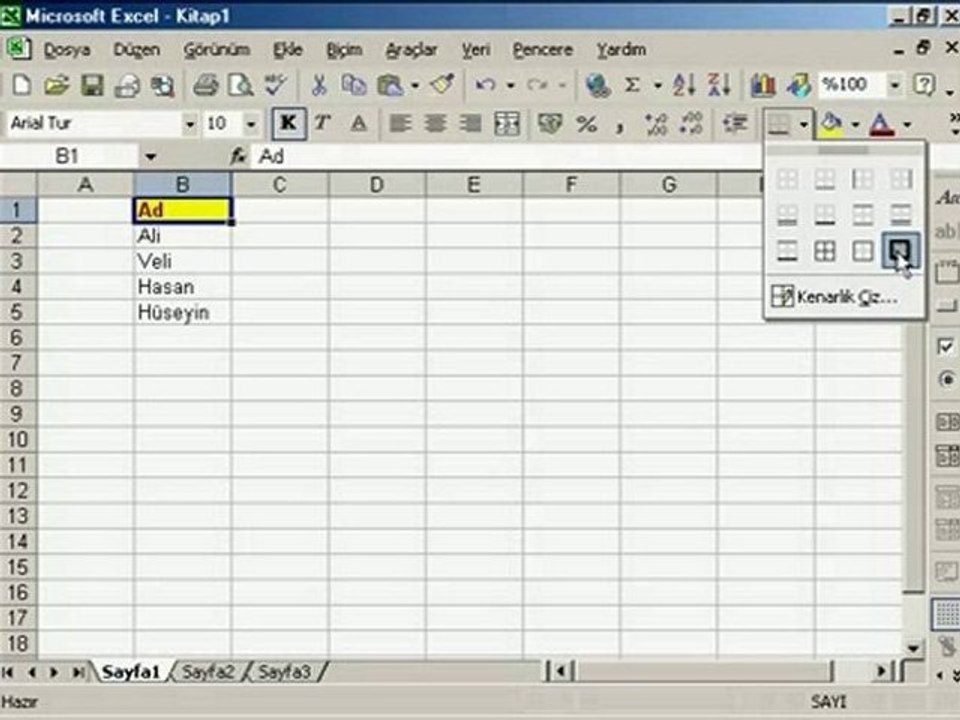Open the Dosya menu

click(x=67, y=50)
